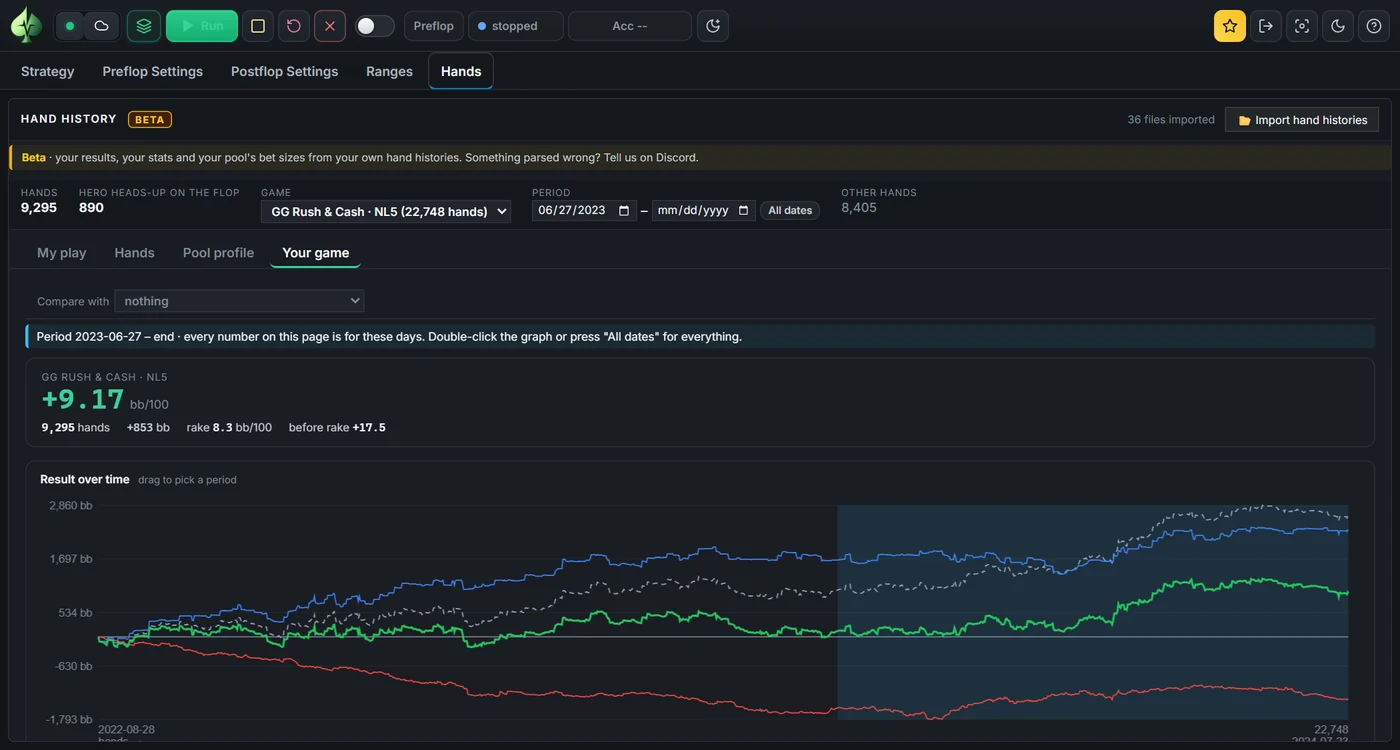Image resolution: width=1400 pixels, height=750 pixels.
Task: Open the Compare with dropdown
Action: tap(240, 301)
